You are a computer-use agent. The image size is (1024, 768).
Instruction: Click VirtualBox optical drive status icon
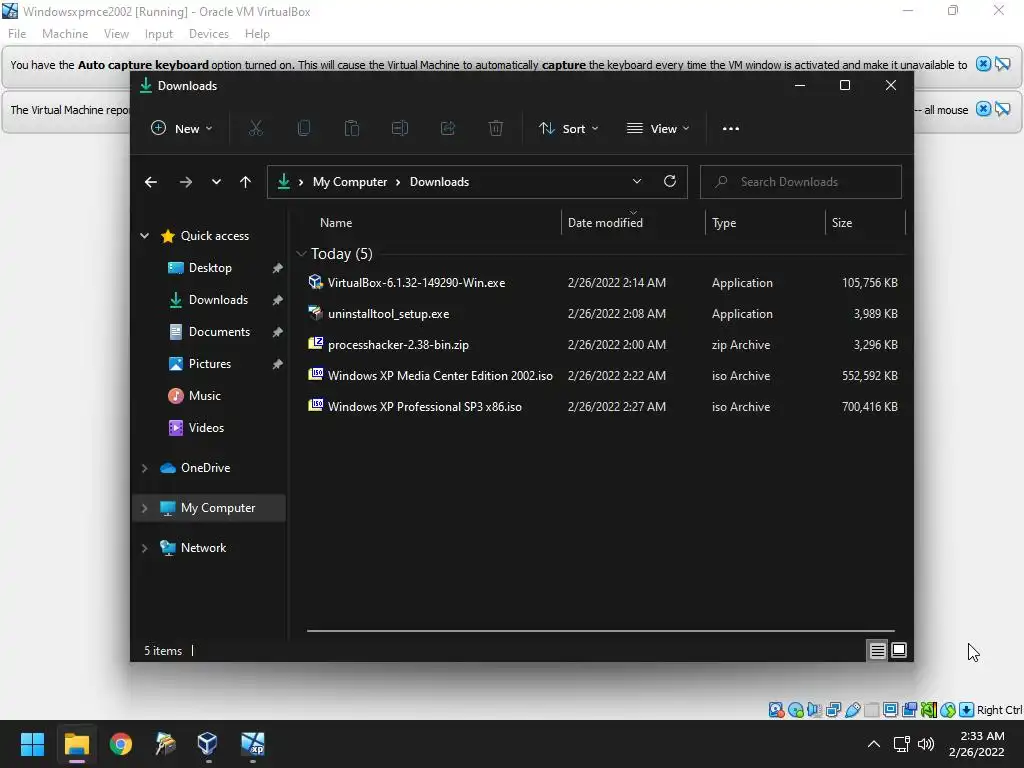pos(795,710)
